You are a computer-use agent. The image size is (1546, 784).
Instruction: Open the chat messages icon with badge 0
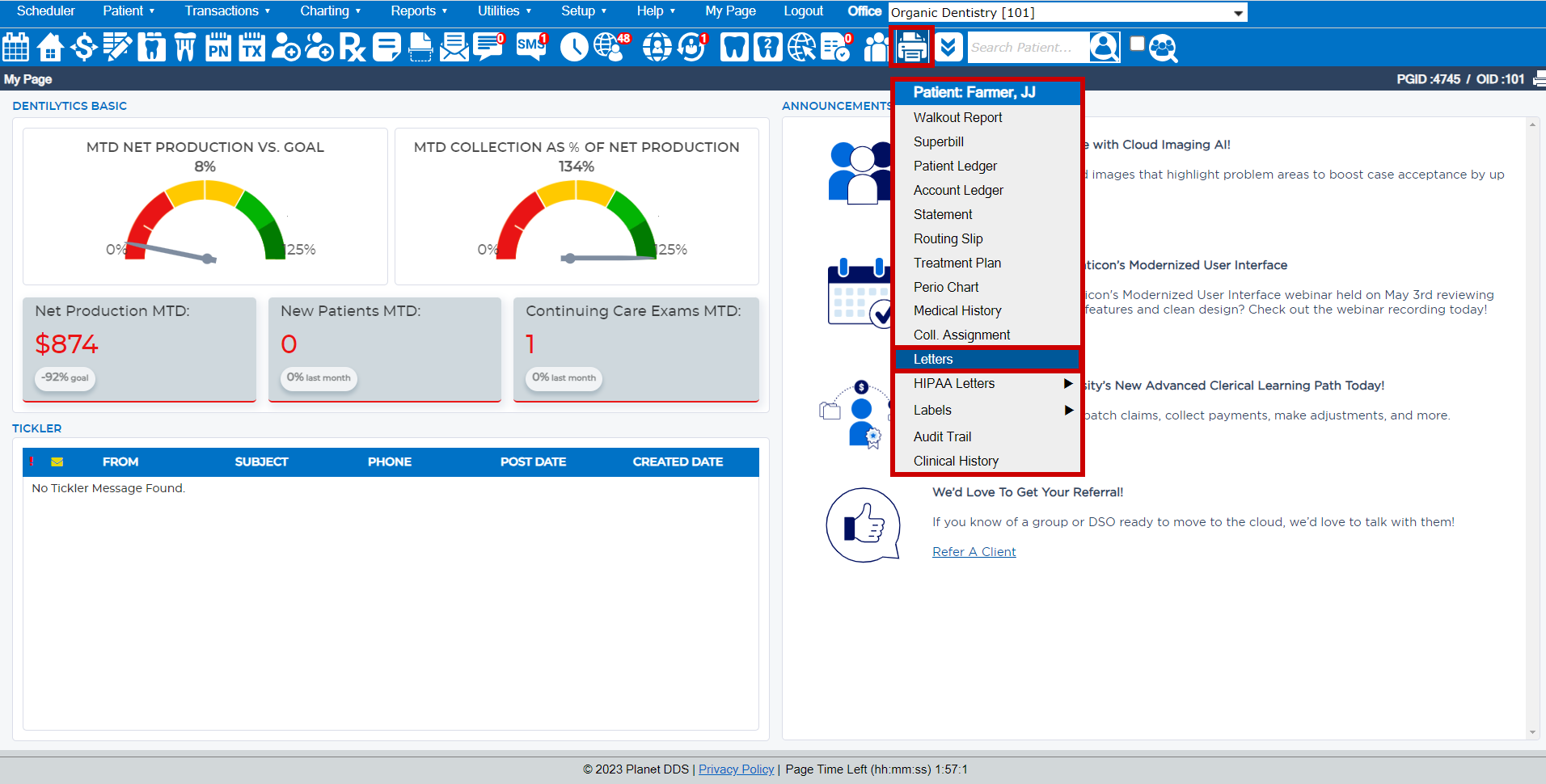[x=489, y=47]
